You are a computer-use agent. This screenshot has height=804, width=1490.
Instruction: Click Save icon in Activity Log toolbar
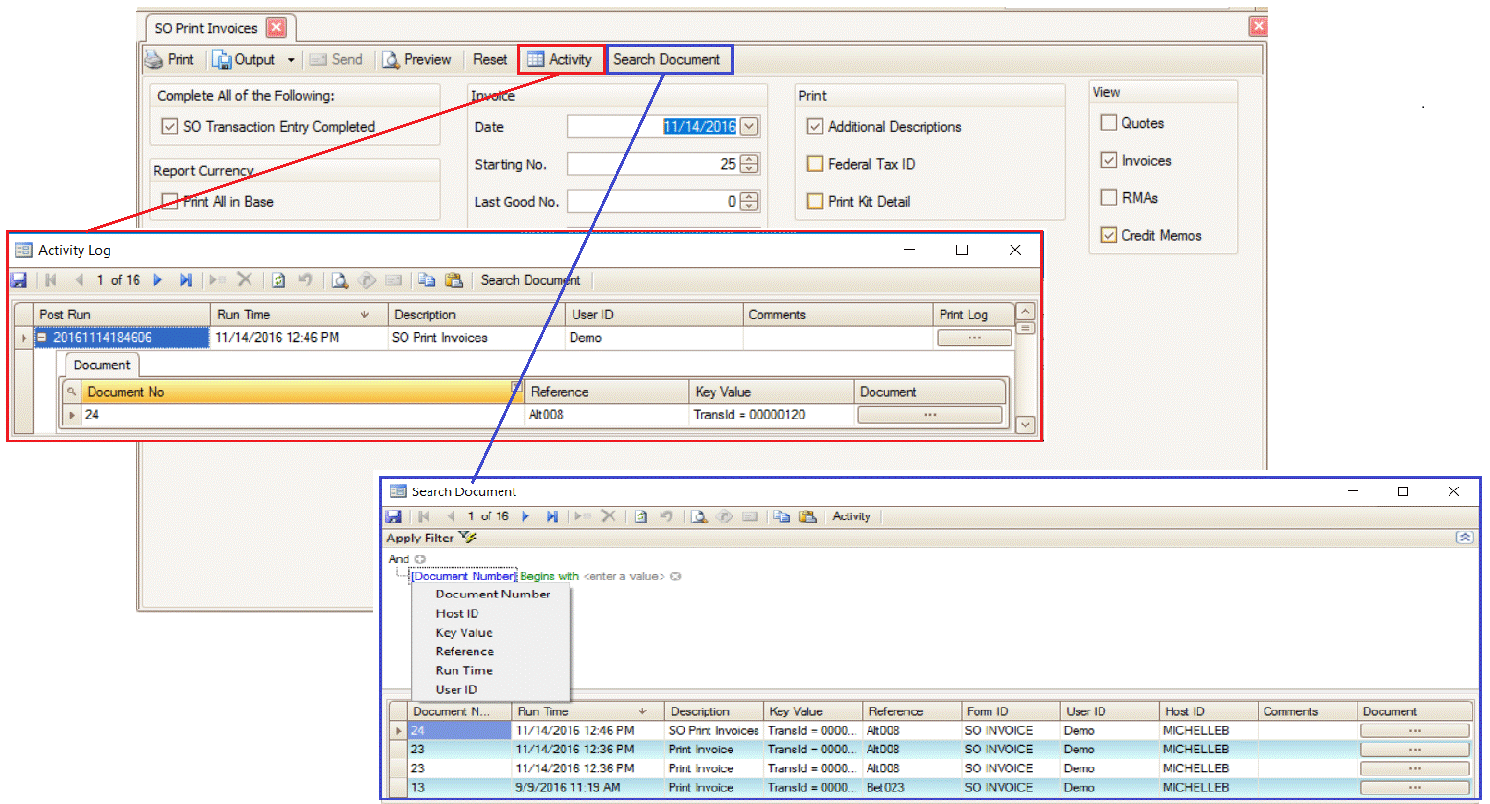pos(19,281)
